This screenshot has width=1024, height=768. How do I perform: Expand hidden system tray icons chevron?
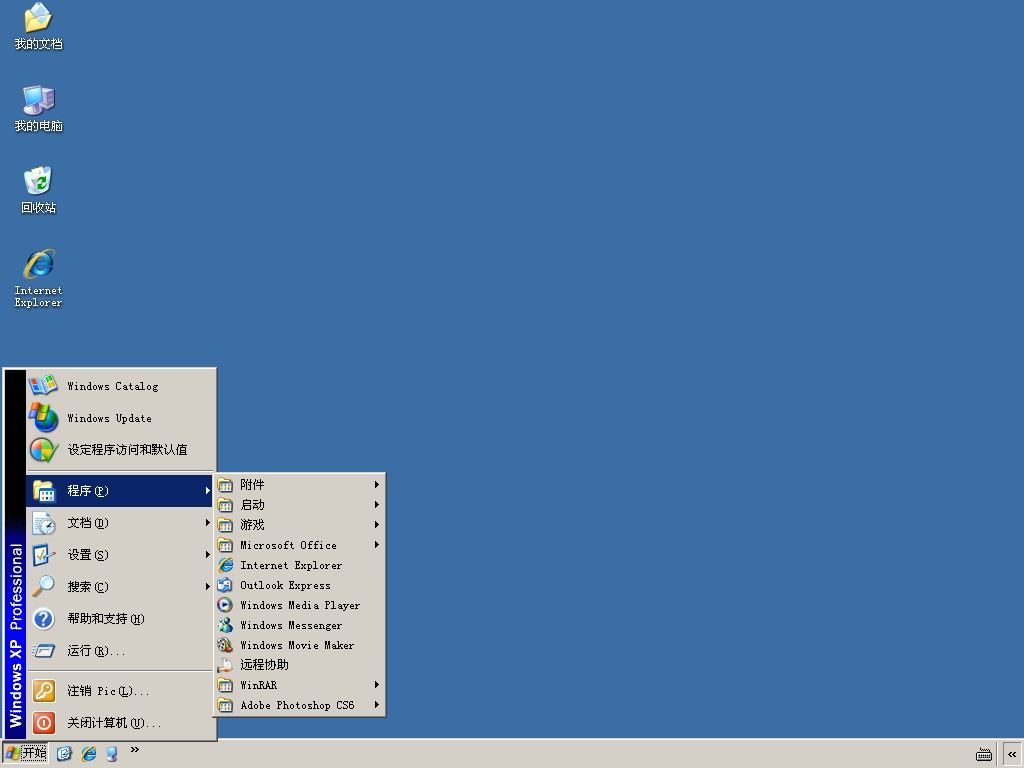1012,754
